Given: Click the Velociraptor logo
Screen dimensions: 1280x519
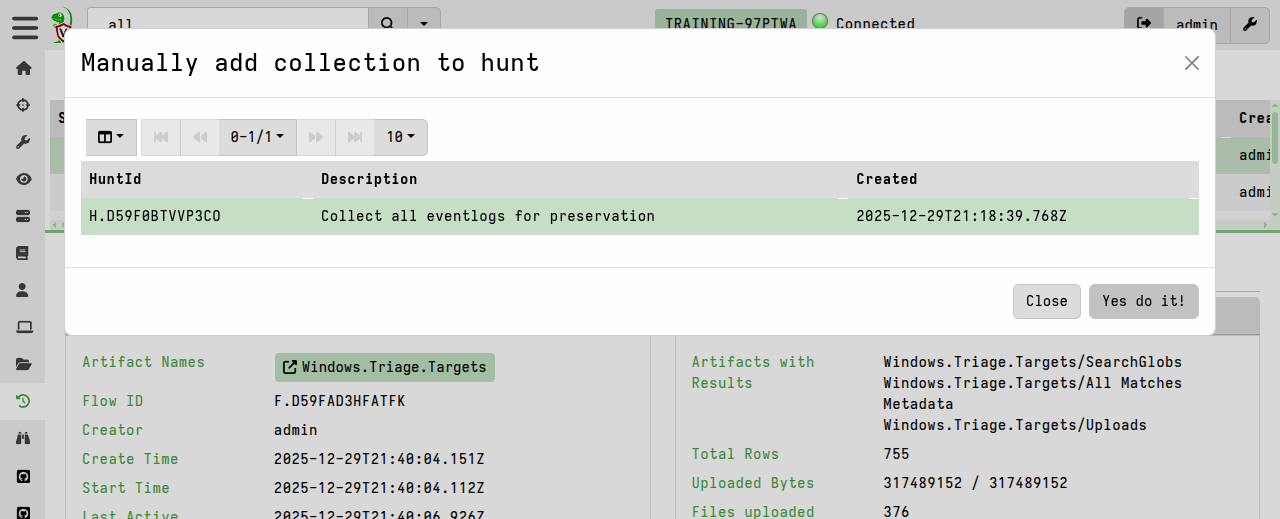Looking at the screenshot, I should (x=63, y=24).
